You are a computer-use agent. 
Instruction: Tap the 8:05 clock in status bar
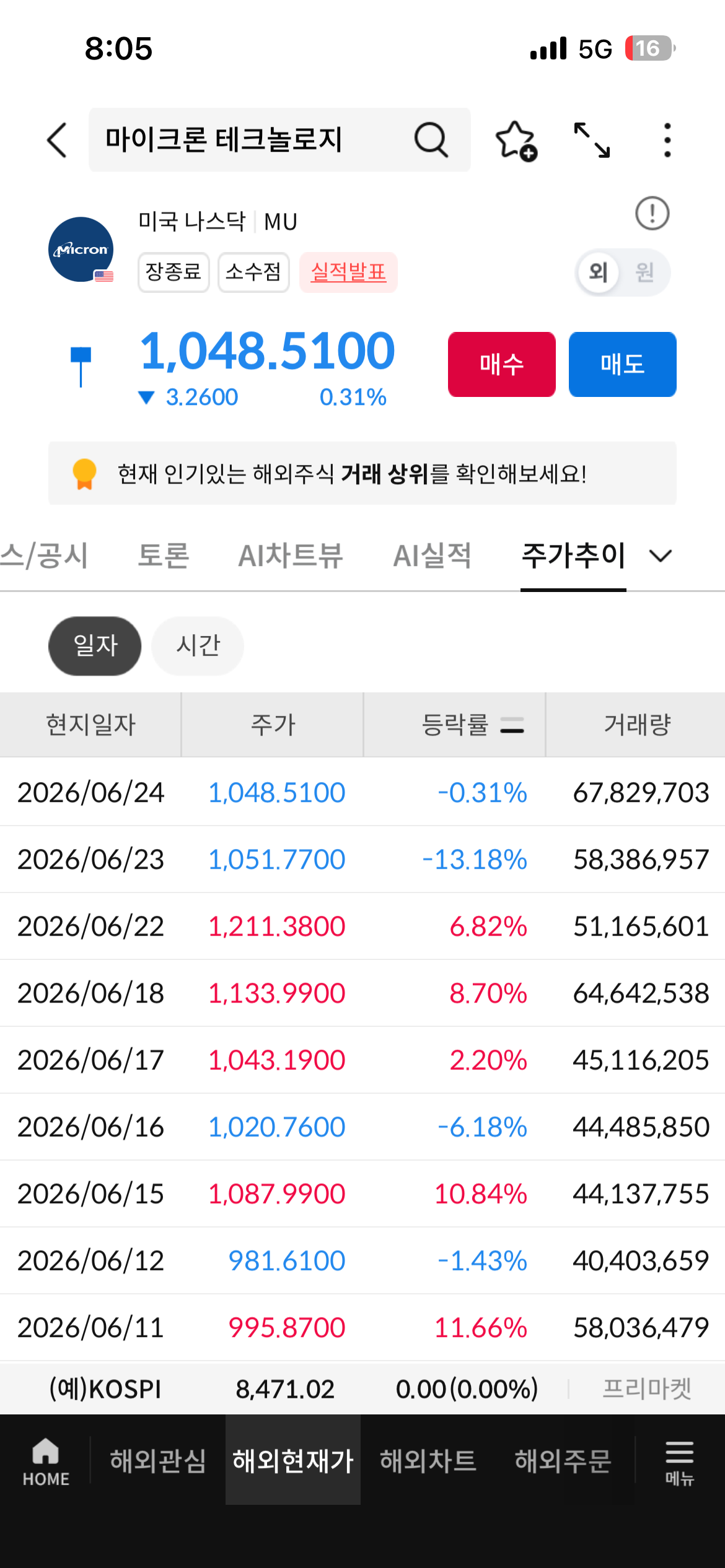[x=118, y=48]
